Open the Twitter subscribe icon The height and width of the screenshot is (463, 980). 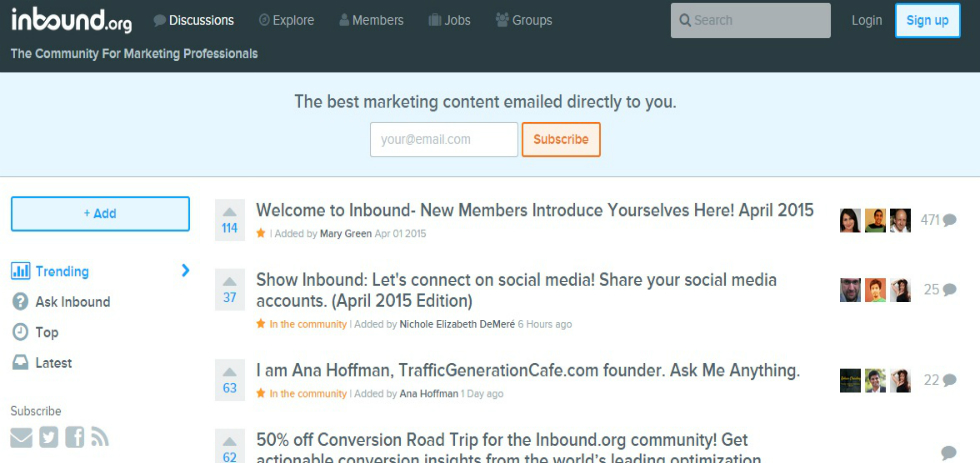click(x=49, y=437)
